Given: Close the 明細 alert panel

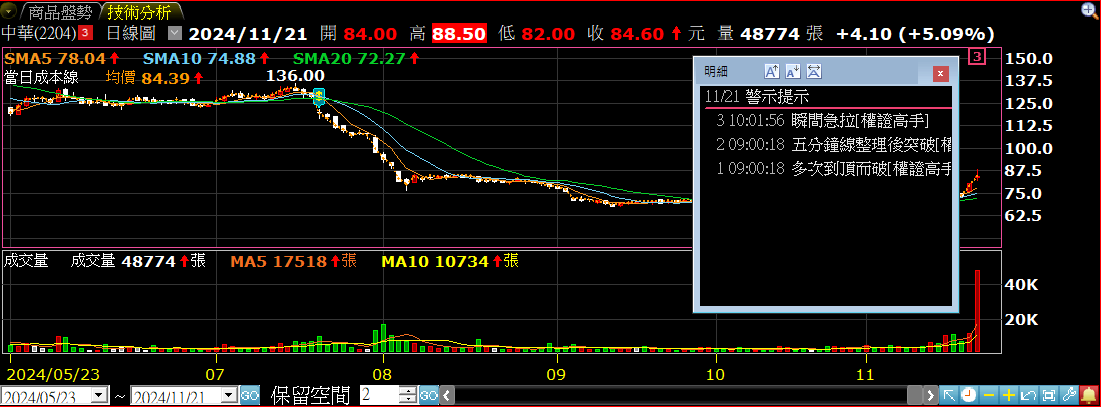Looking at the screenshot, I should click(939, 72).
